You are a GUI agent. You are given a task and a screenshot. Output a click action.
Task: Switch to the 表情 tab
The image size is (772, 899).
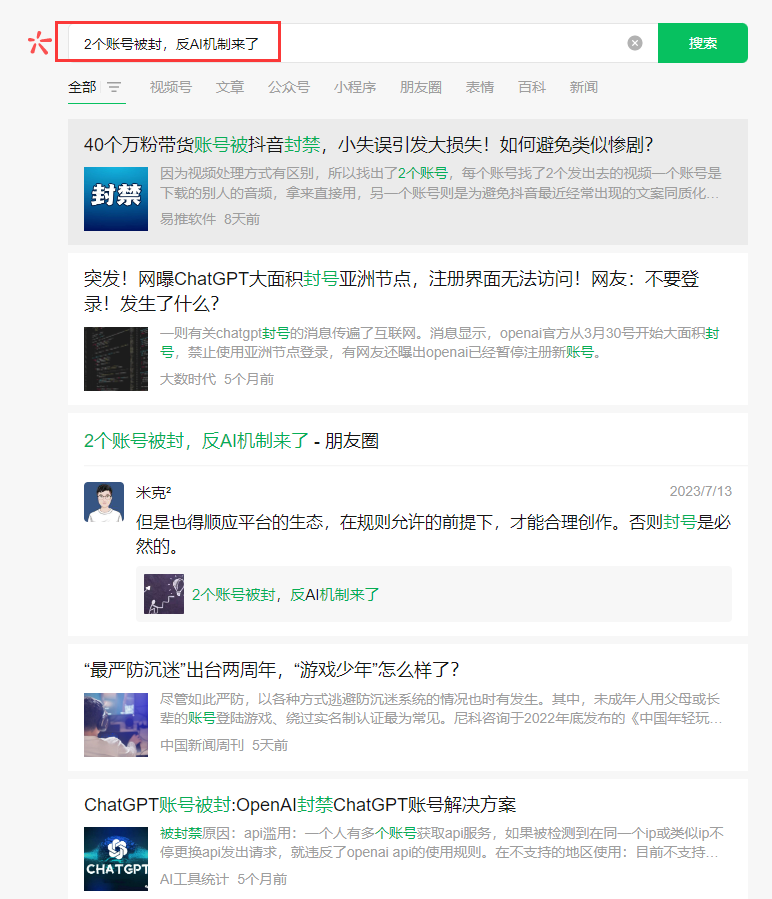[x=479, y=87]
